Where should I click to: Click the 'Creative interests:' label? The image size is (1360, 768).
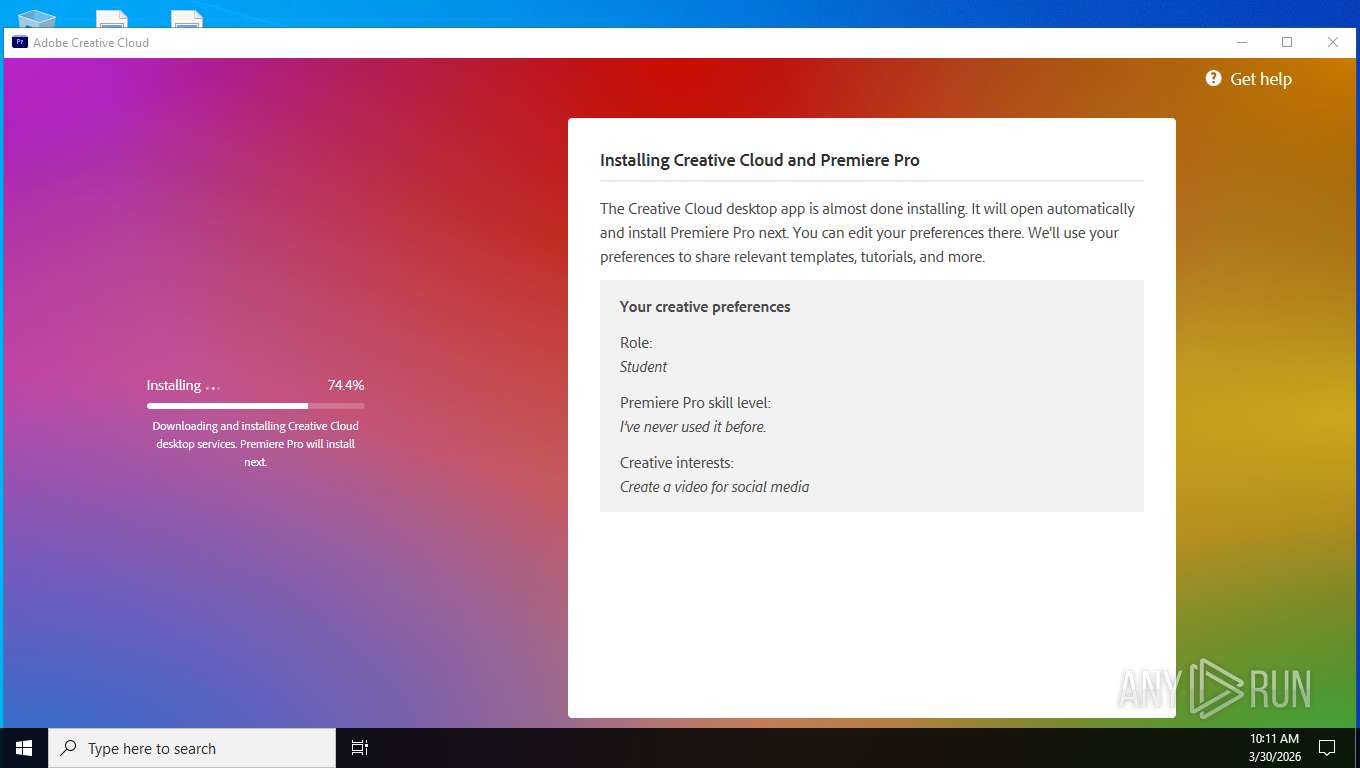[676, 463]
